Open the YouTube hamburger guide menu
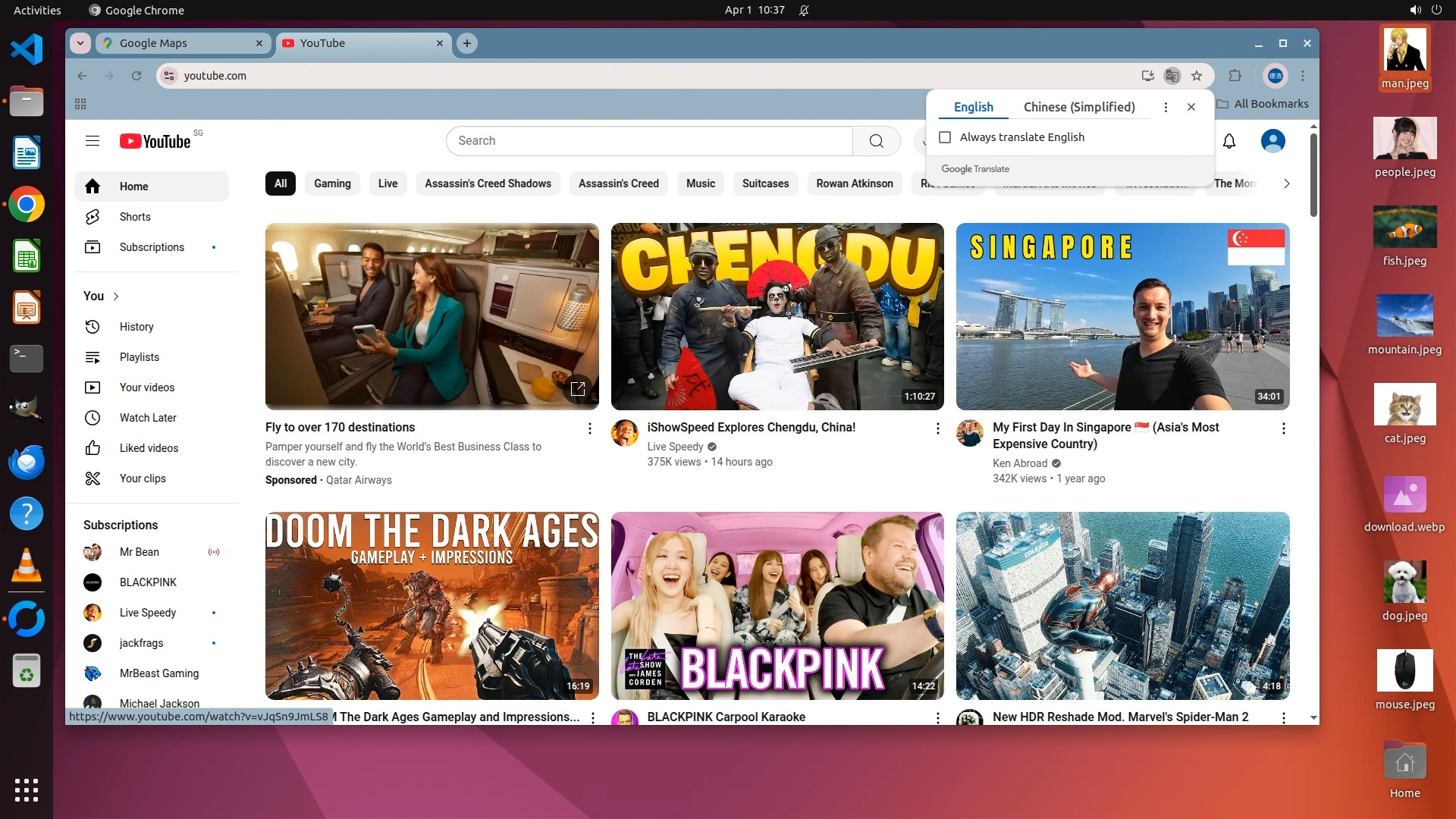The width and height of the screenshot is (1456, 819). click(x=93, y=141)
